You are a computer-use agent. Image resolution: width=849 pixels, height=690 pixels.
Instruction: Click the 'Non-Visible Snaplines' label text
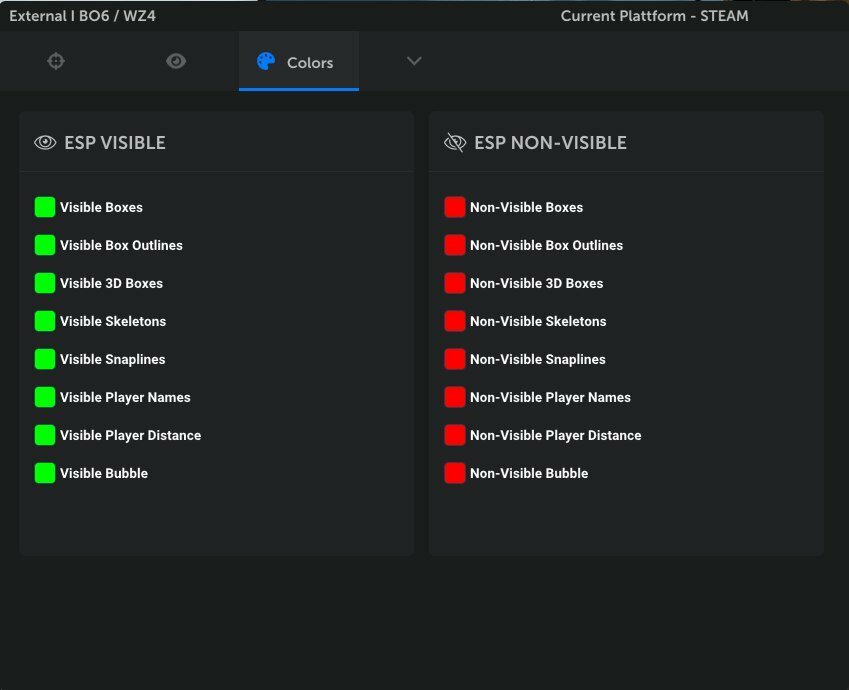pyautogui.click(x=538, y=360)
